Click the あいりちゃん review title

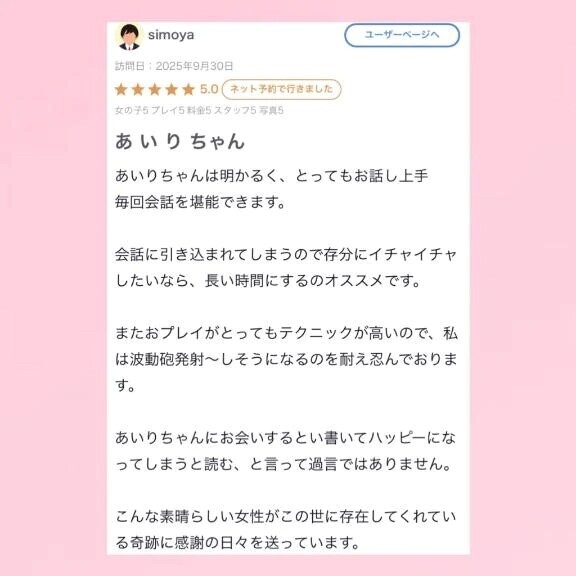point(180,141)
